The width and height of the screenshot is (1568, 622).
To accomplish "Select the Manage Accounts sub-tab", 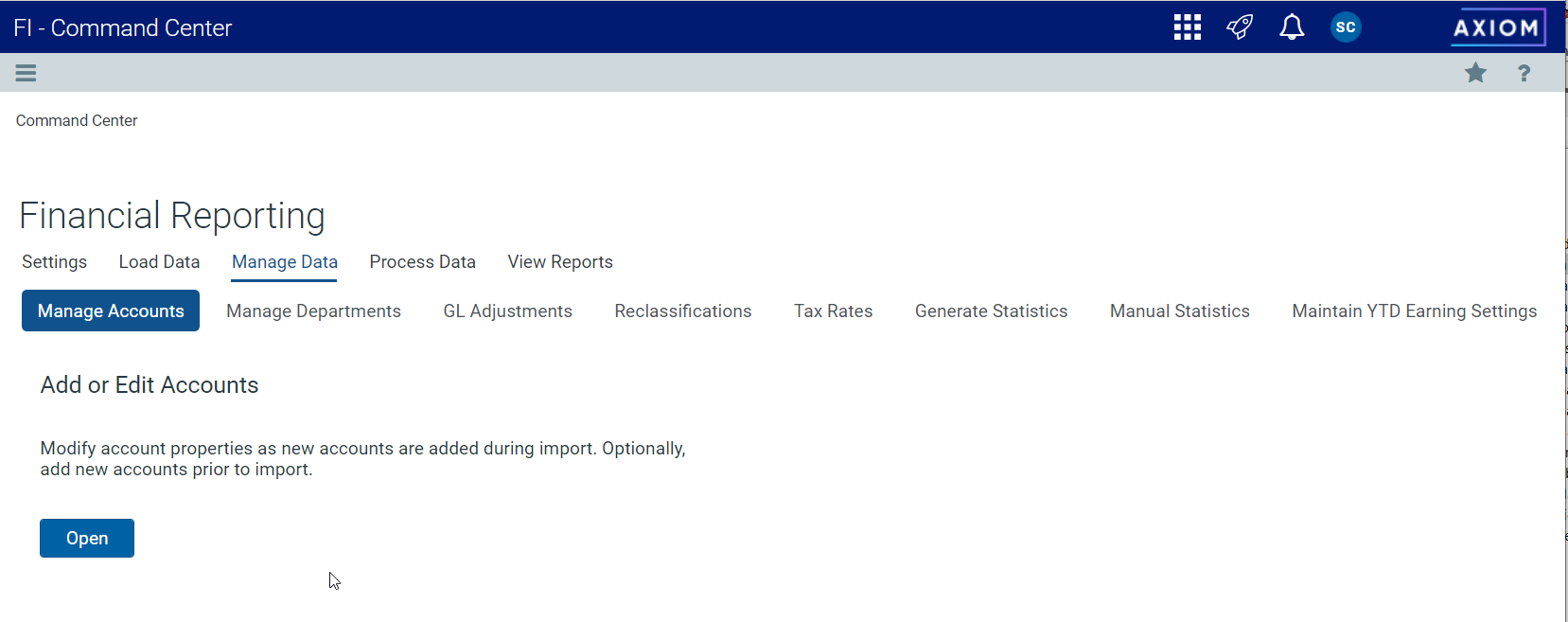I will pos(111,311).
